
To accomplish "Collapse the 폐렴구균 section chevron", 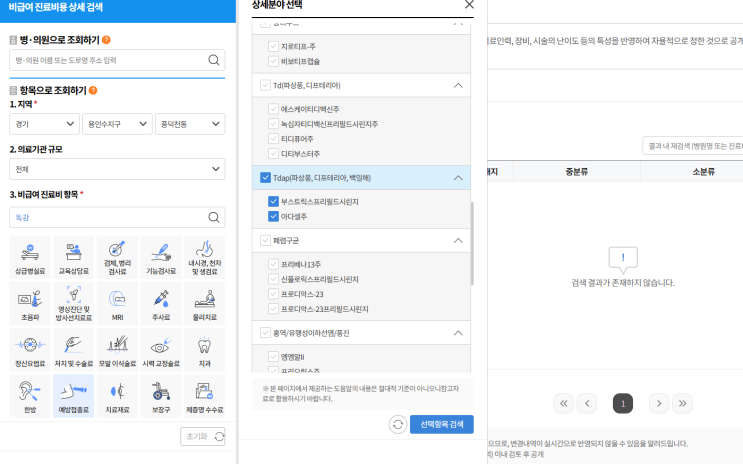I will point(458,240).
